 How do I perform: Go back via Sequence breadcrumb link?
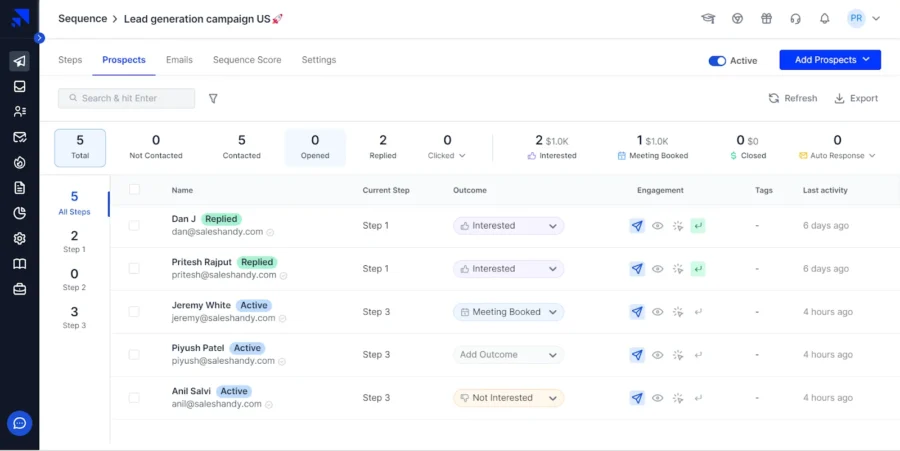coord(83,18)
